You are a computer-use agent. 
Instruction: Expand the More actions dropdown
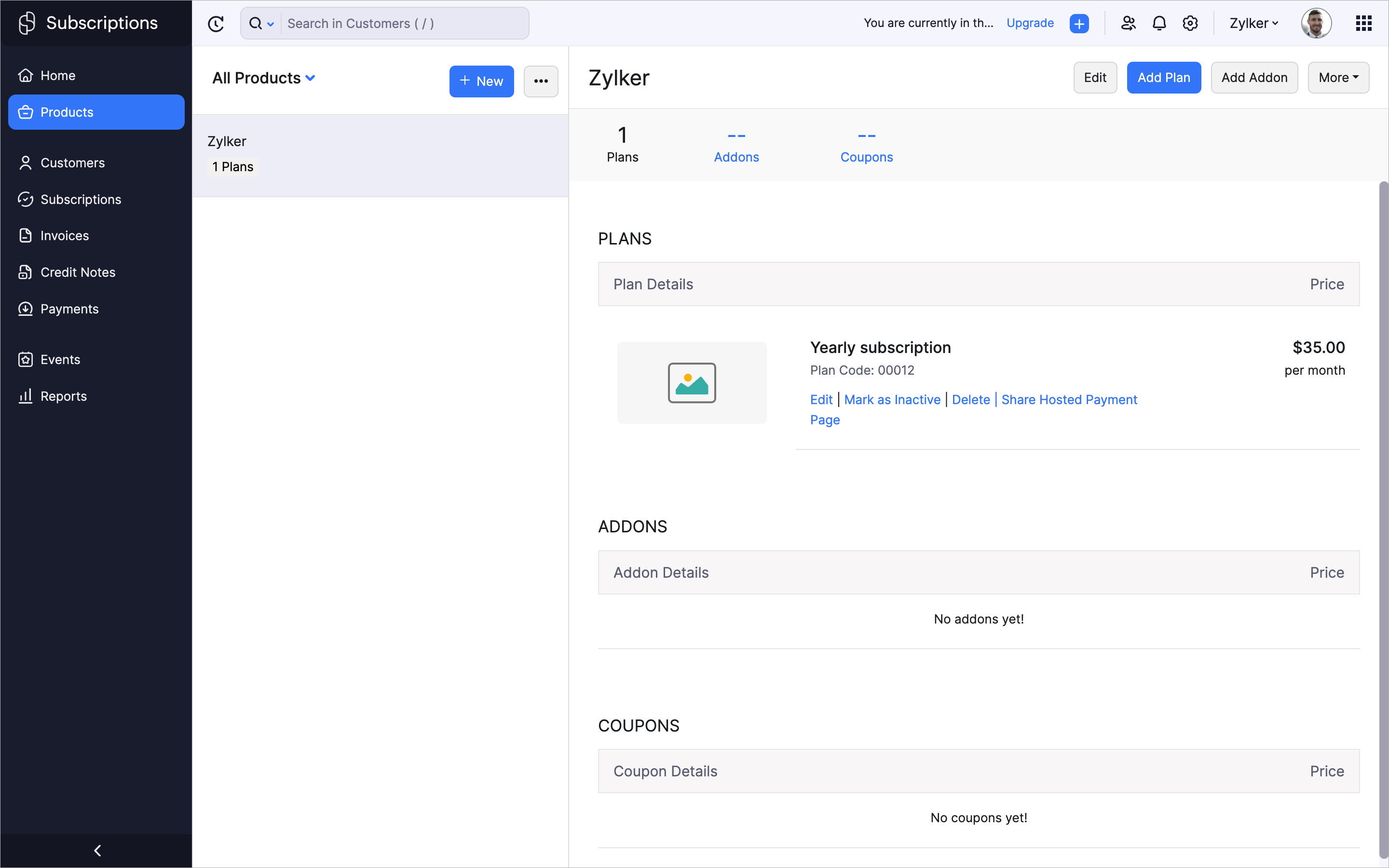1338,78
